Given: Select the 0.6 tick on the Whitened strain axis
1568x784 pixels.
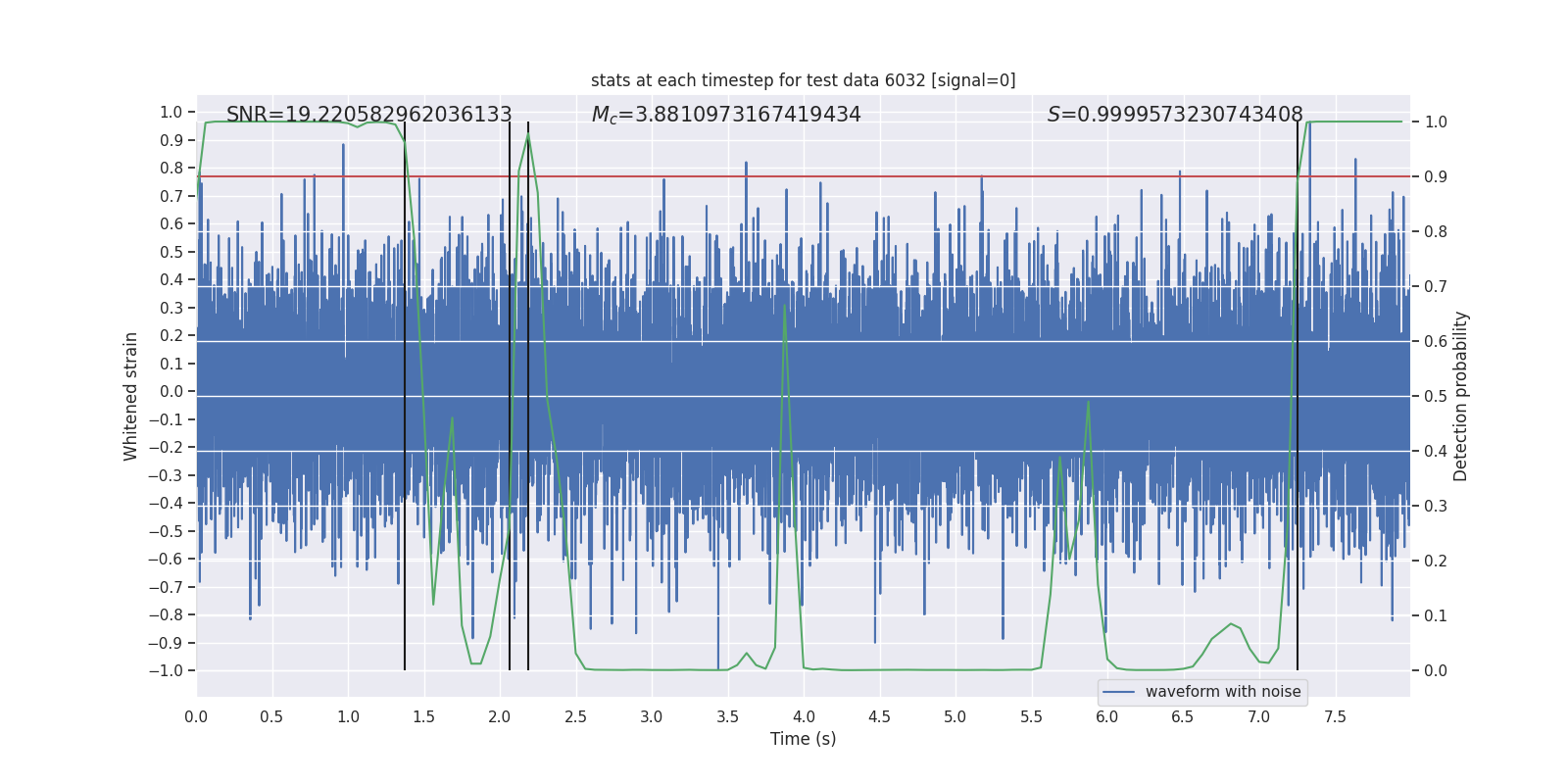Looking at the screenshot, I should tap(171, 223).
